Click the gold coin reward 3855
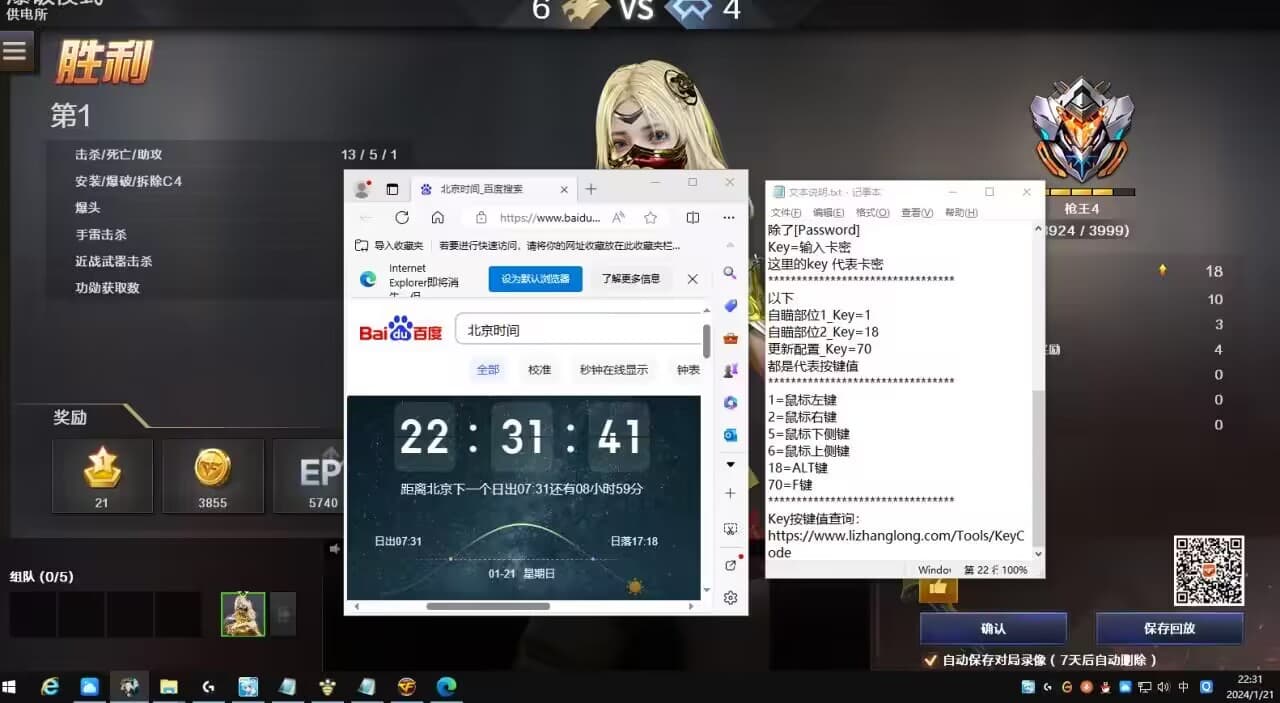 (x=212, y=476)
